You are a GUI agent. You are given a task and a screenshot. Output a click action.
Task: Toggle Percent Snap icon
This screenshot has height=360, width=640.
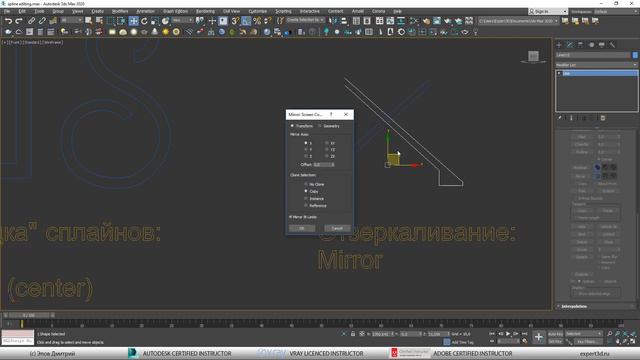coord(257,21)
